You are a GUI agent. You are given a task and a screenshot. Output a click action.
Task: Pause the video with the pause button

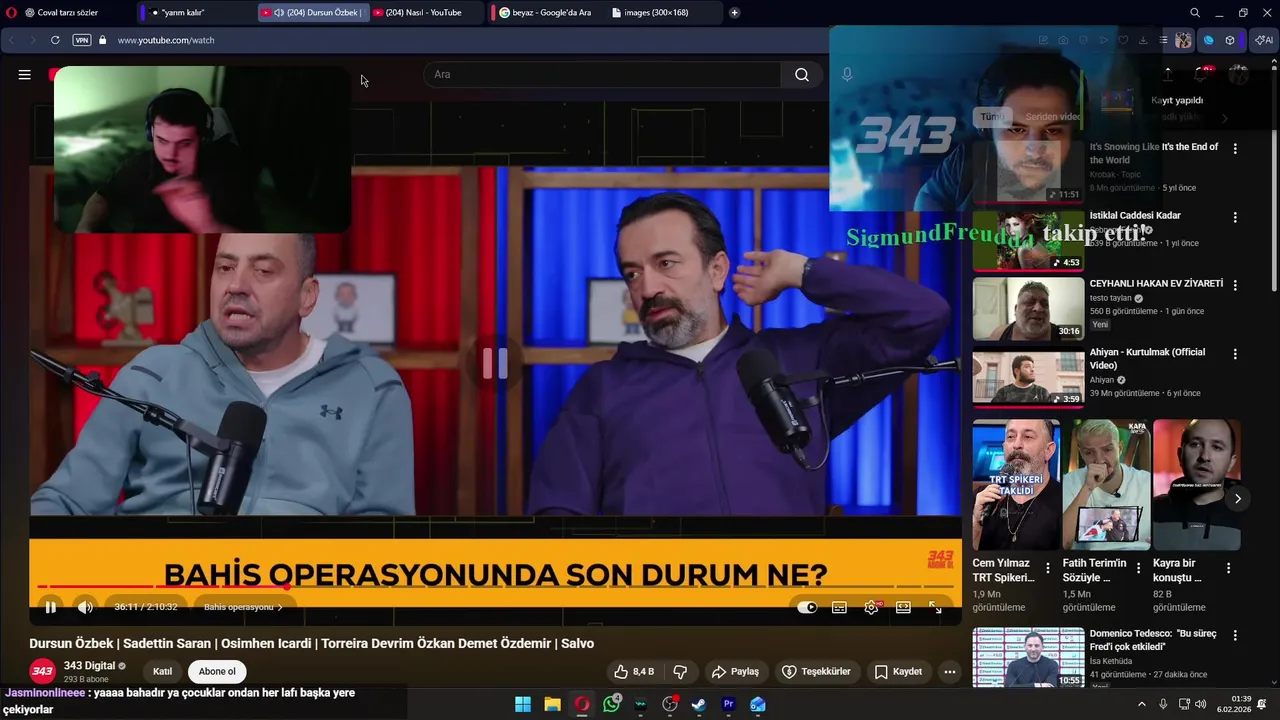50,607
